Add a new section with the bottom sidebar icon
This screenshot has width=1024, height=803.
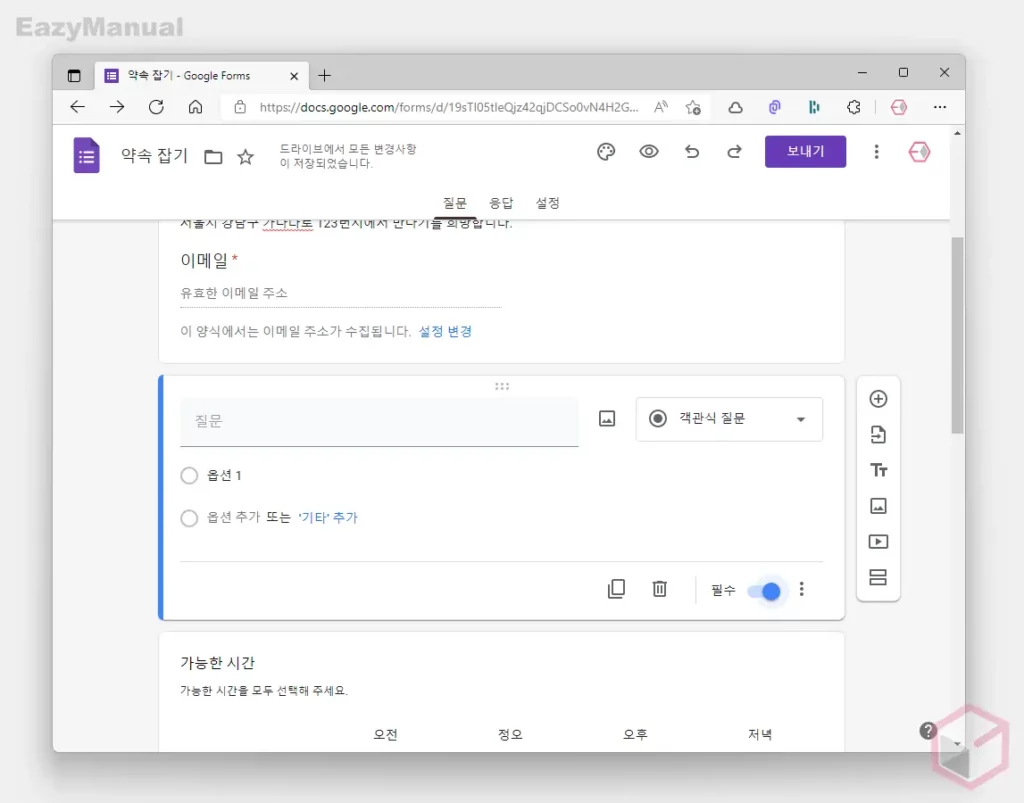point(878,577)
